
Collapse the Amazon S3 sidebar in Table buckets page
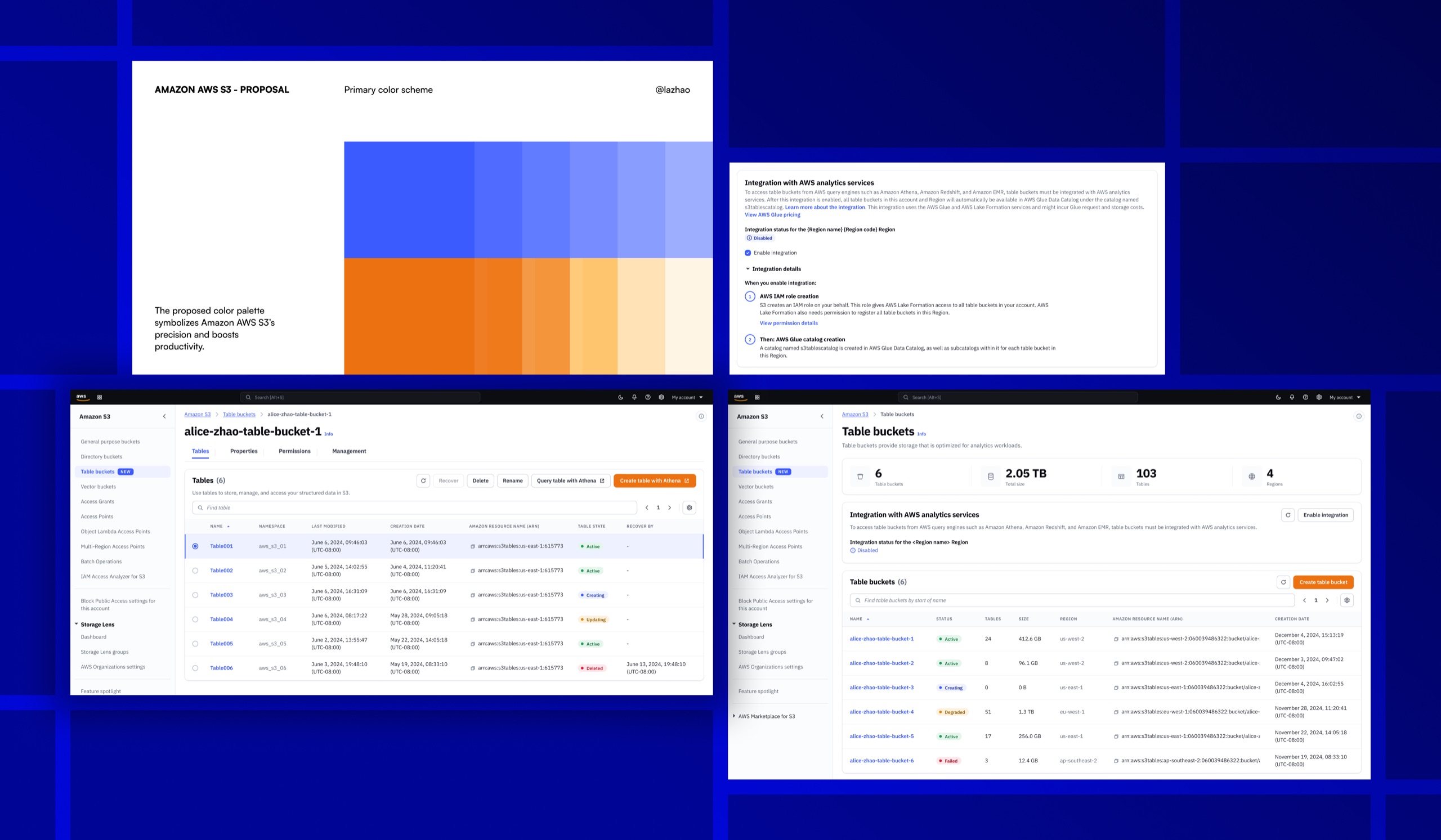[822, 416]
